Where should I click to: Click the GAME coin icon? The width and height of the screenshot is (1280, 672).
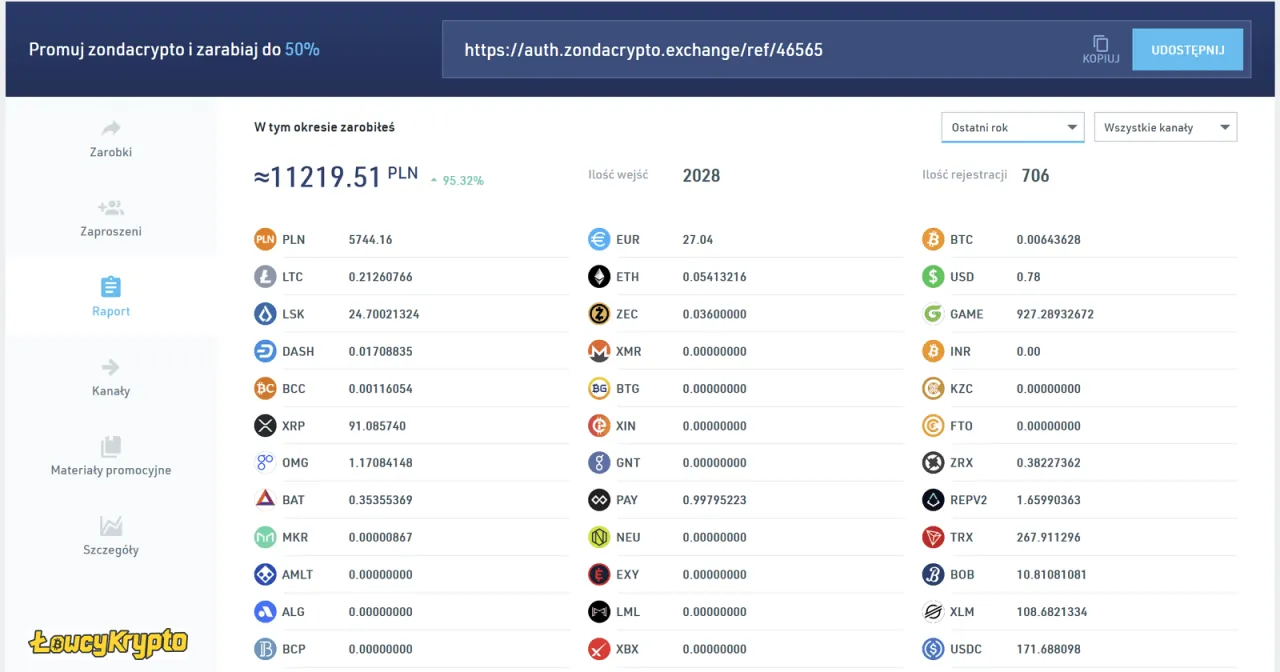(933, 314)
